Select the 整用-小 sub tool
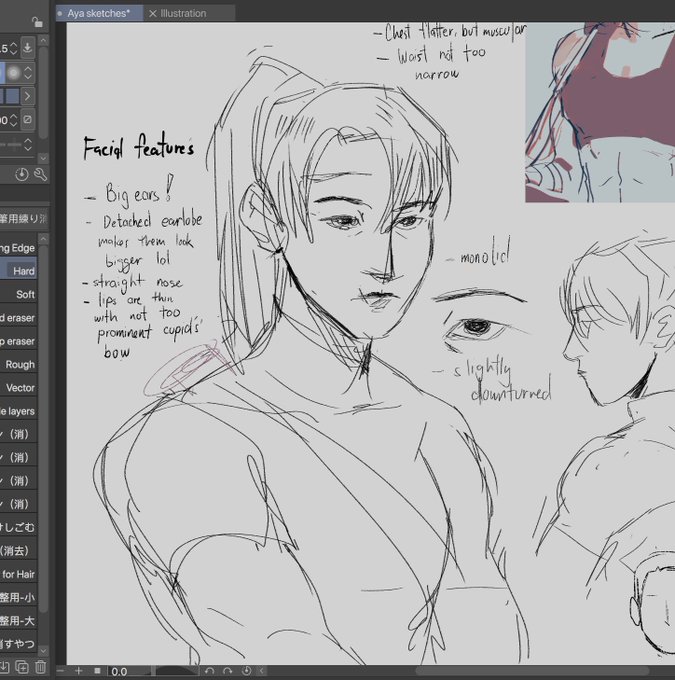The image size is (675, 680). pyautogui.click(x=18, y=598)
